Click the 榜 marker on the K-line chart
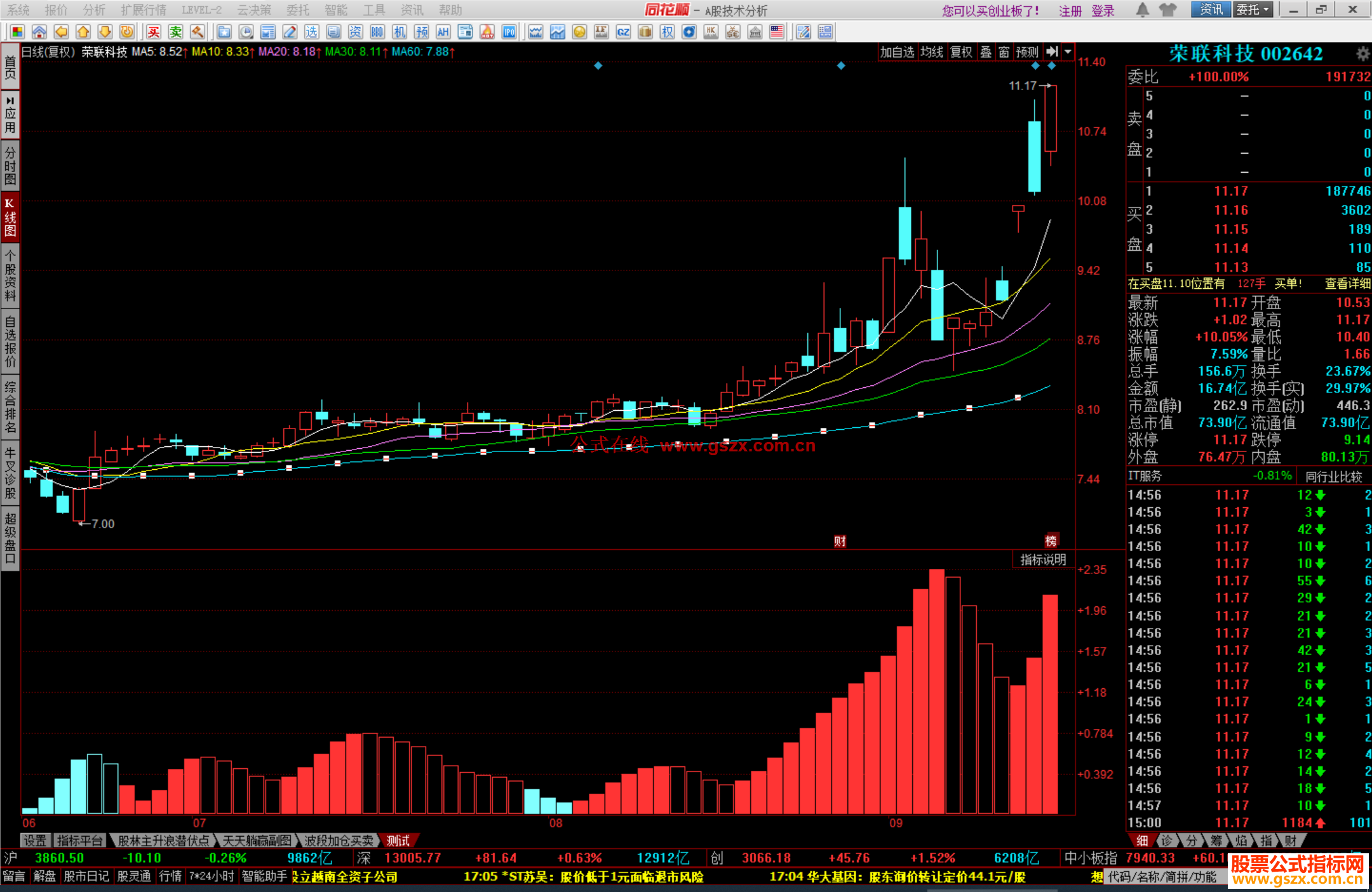This screenshot has width=1372, height=892. point(1051,541)
